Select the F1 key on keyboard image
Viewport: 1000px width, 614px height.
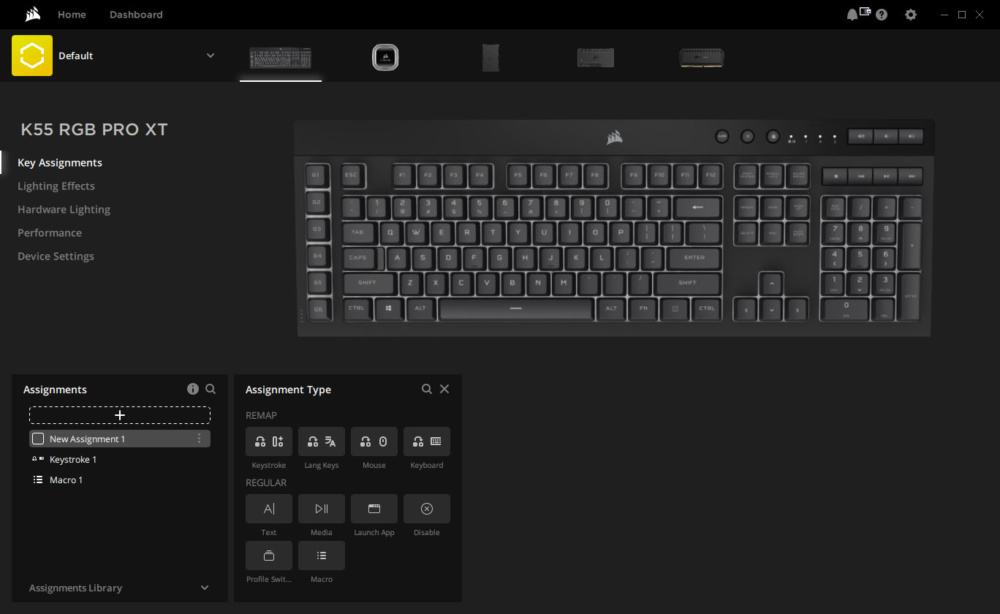pyautogui.click(x=402, y=176)
